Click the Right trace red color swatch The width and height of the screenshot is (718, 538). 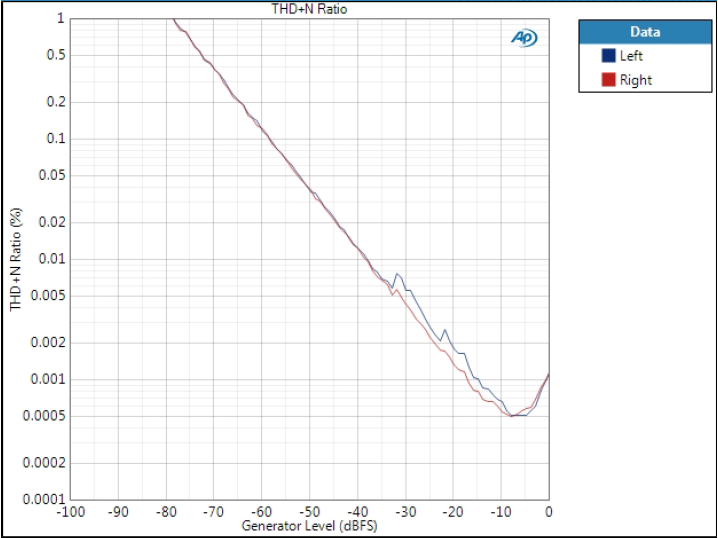click(x=608, y=80)
